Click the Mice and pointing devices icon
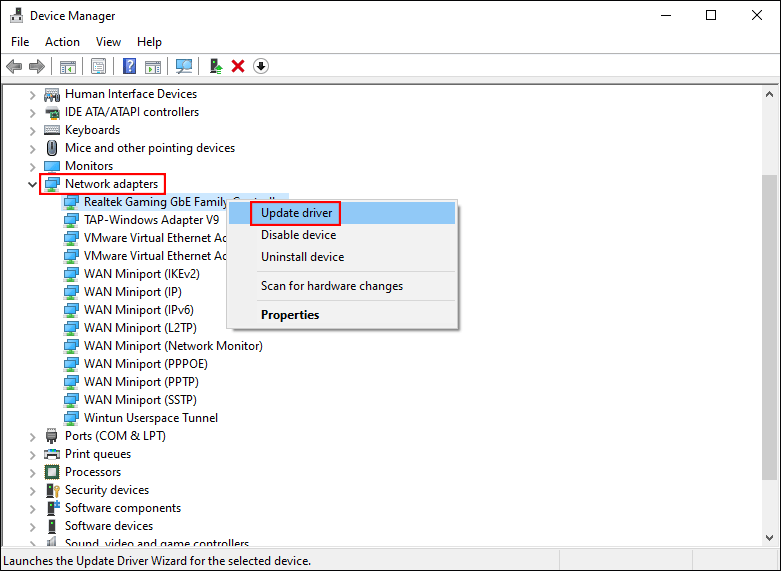 point(52,148)
